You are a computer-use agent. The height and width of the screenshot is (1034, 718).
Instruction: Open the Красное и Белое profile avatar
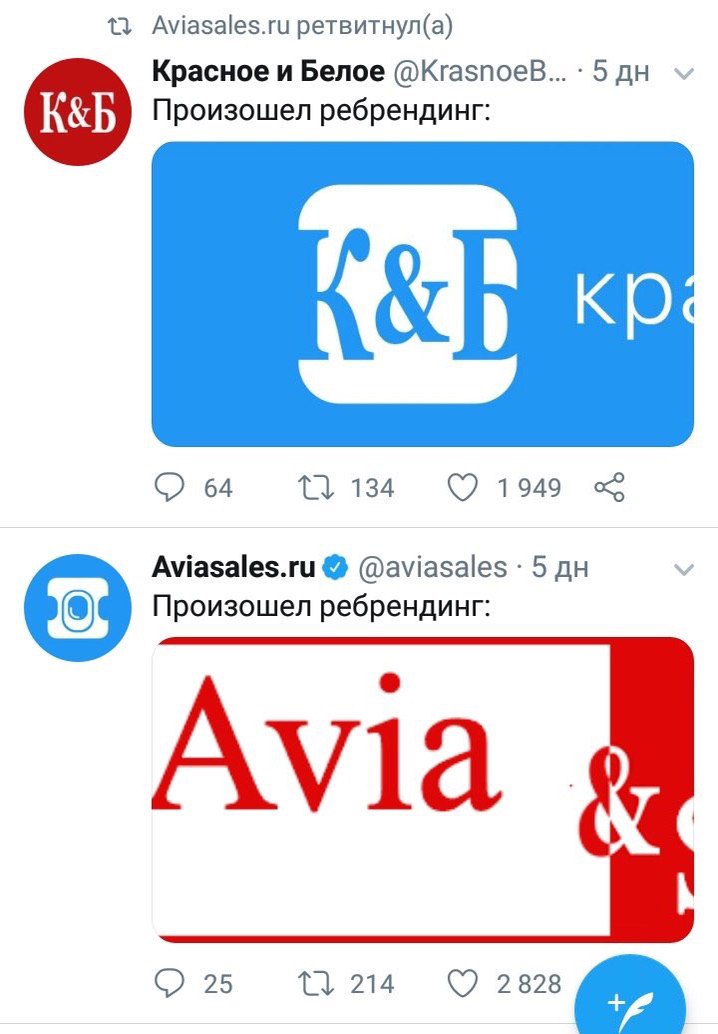pyautogui.click(x=78, y=111)
